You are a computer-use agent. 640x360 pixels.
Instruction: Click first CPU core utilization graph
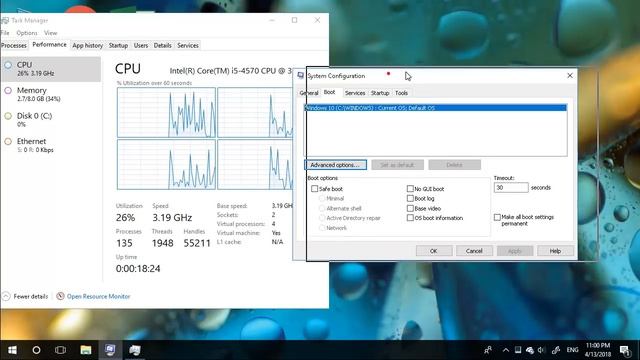(166, 112)
